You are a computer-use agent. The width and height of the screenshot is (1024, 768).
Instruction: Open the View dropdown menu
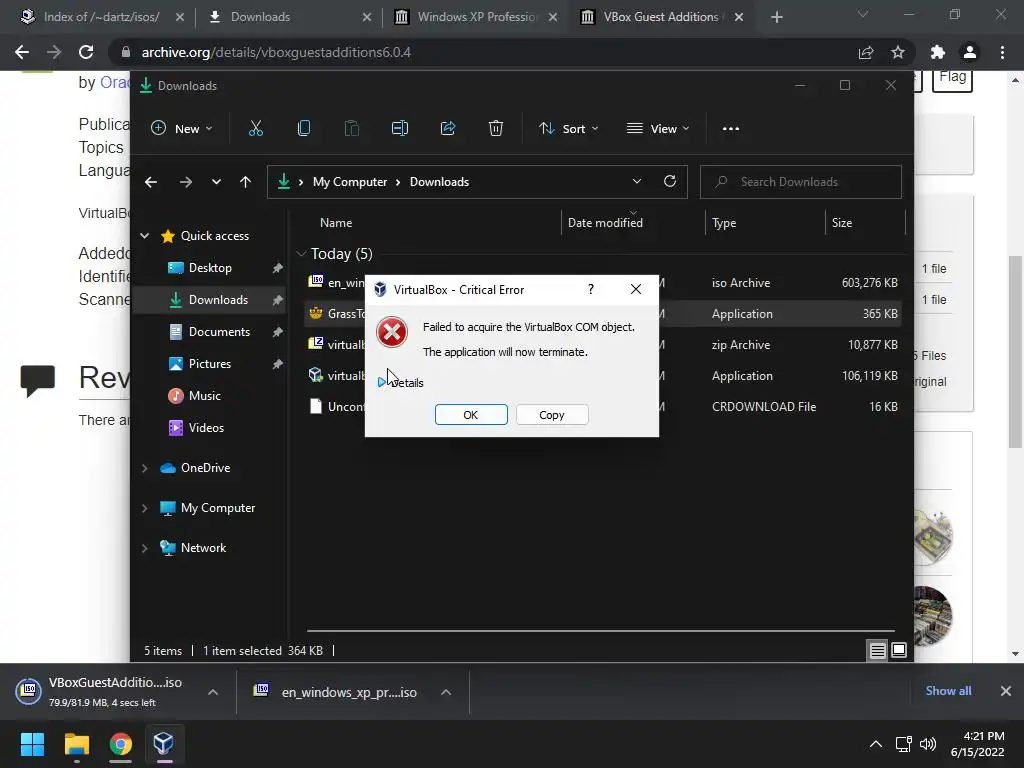pos(658,129)
